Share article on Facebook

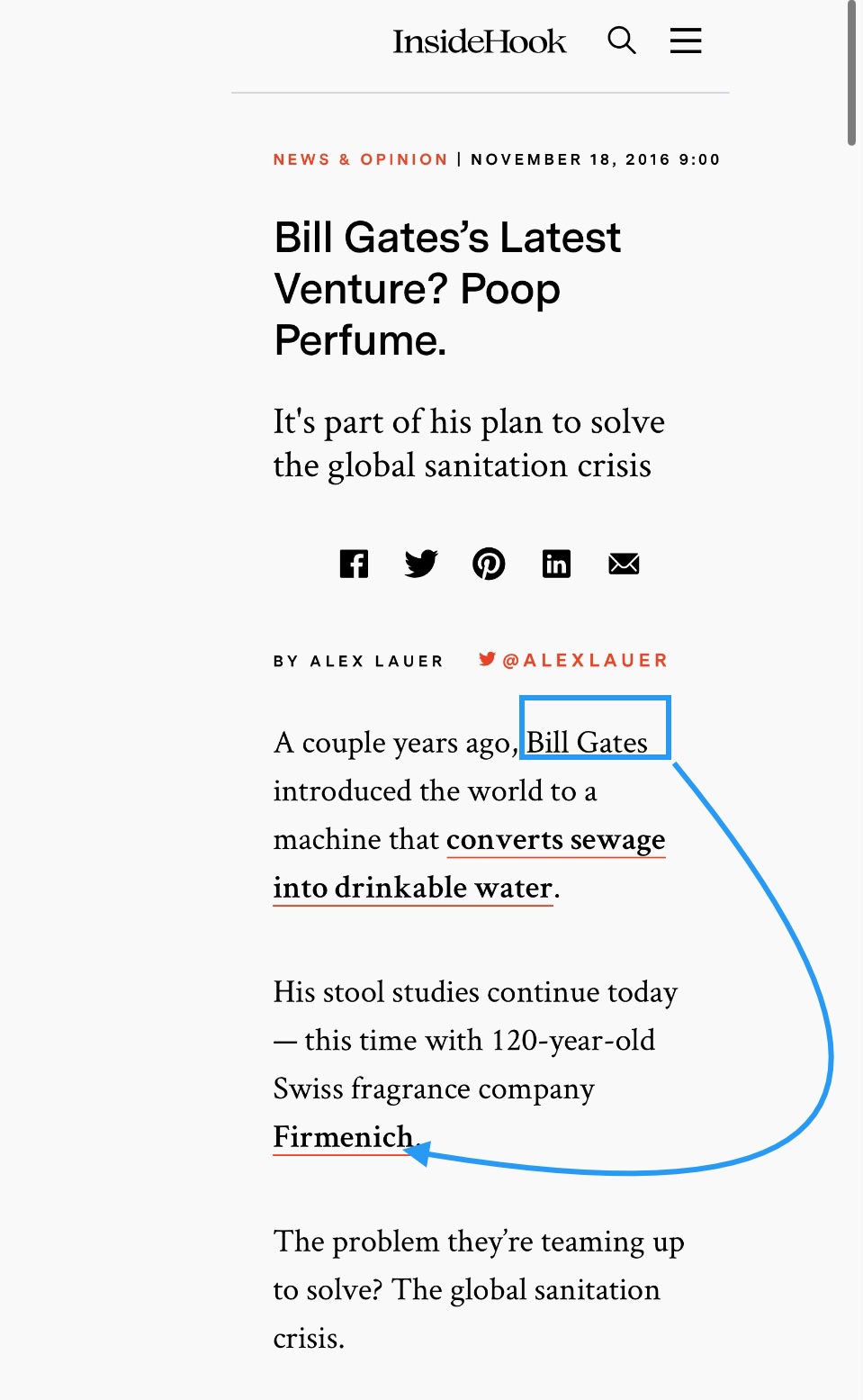[354, 565]
